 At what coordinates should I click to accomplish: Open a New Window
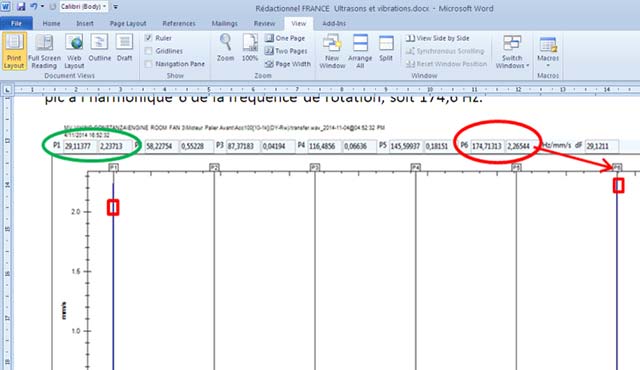point(332,51)
